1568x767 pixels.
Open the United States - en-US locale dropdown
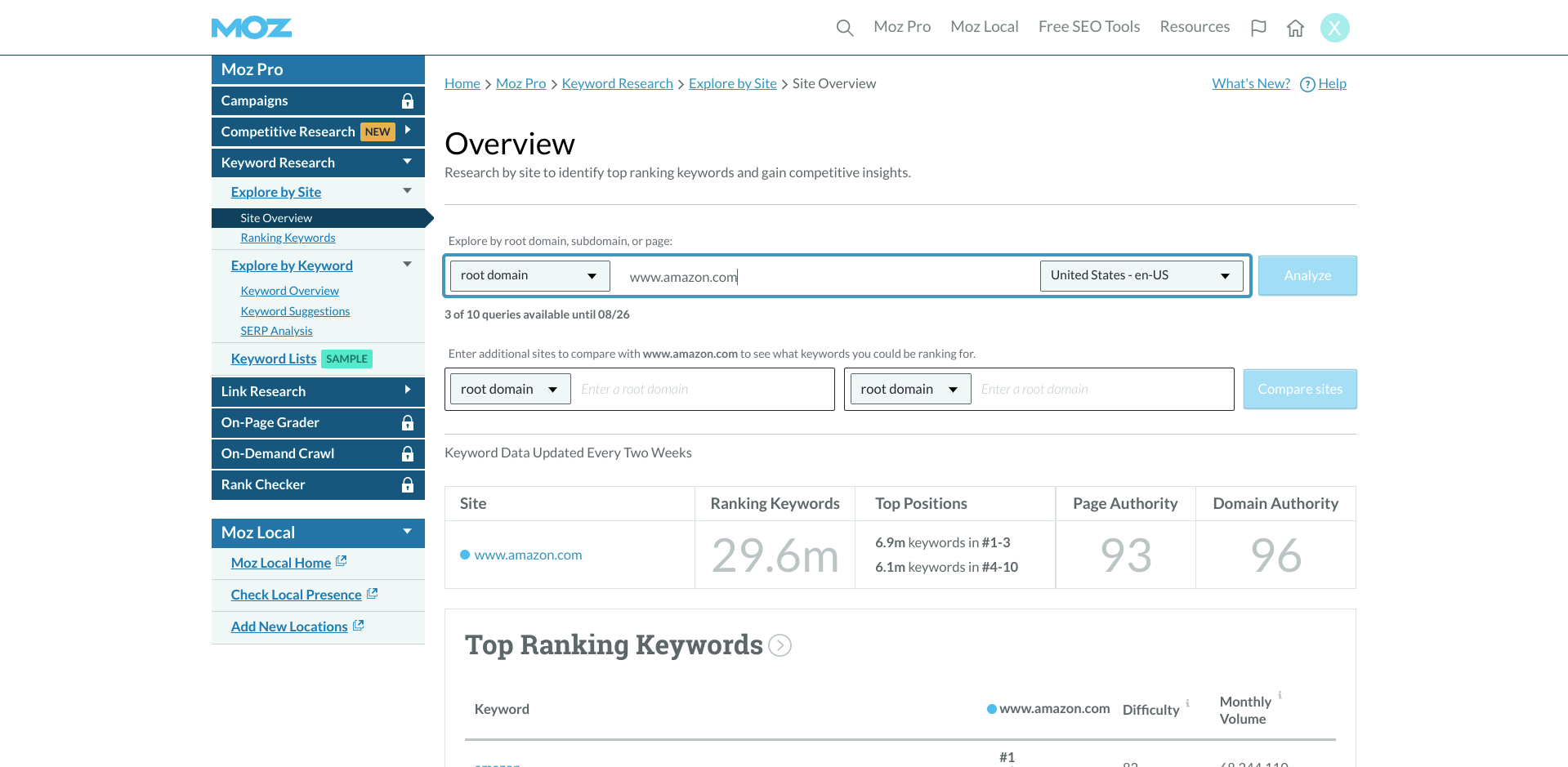click(x=1141, y=275)
